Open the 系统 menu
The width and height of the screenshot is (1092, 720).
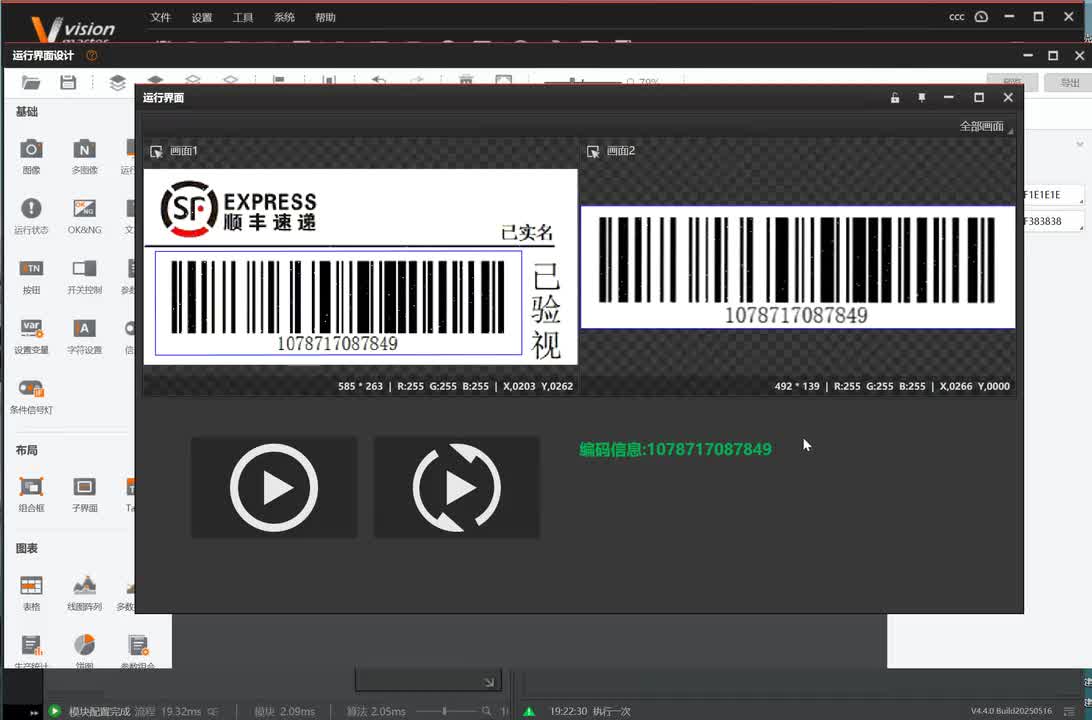pos(284,17)
